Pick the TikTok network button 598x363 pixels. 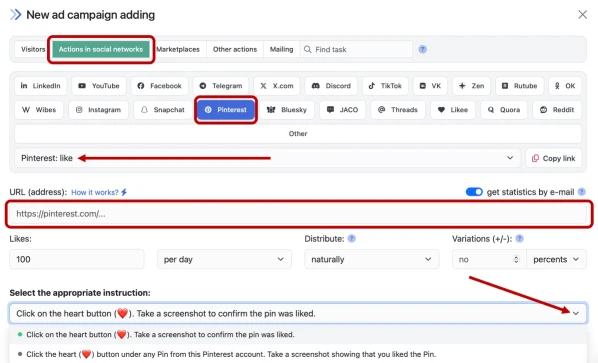point(385,86)
